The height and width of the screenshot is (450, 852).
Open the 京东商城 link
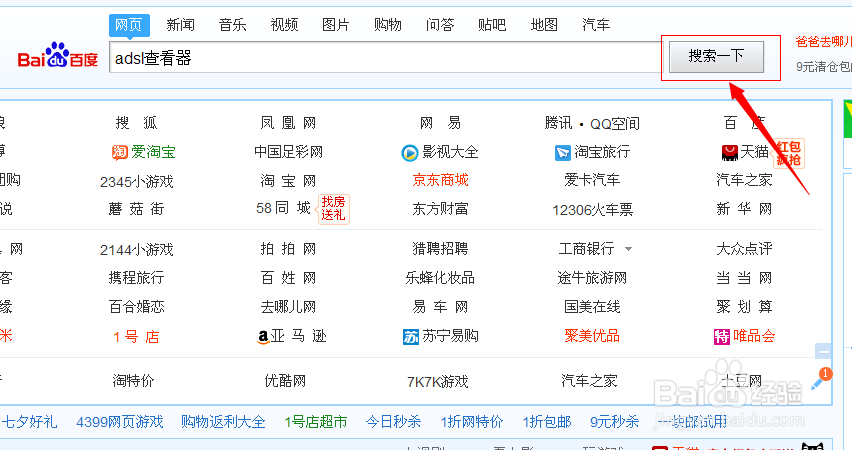click(440, 180)
